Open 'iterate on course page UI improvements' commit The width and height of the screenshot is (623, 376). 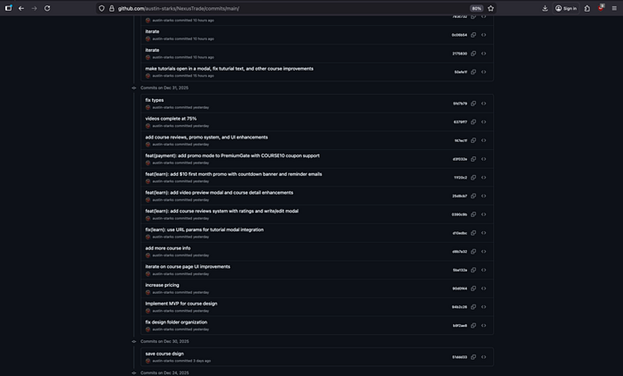click(188, 266)
